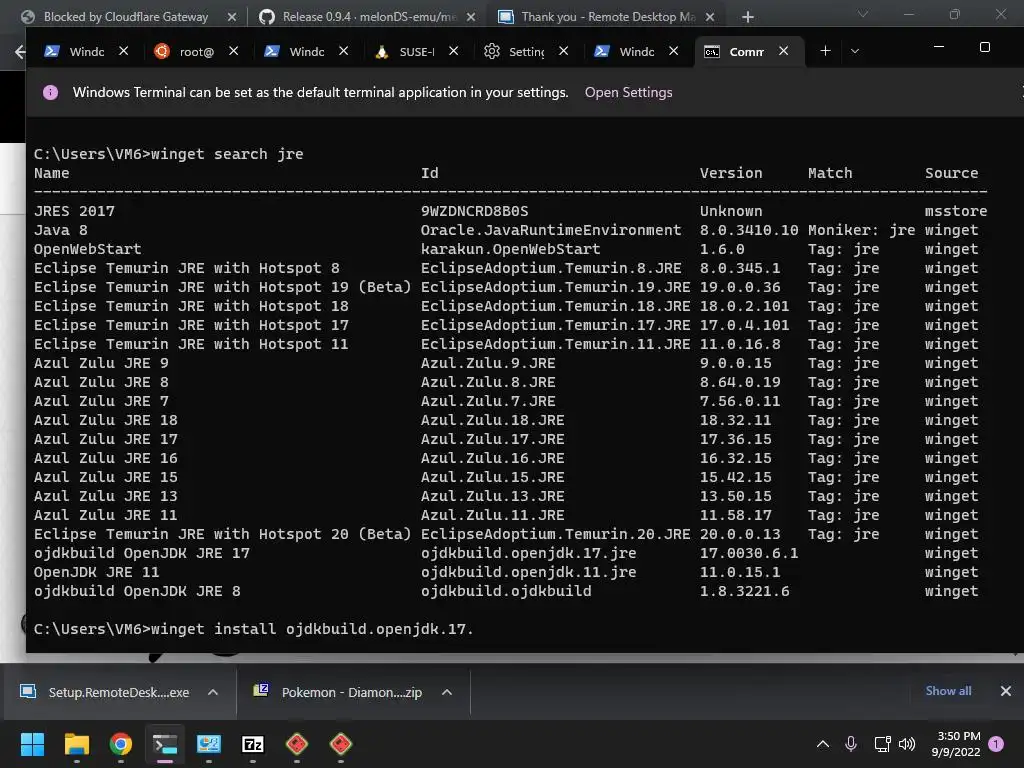1024x768 pixels.
Task: Click Show all downloads
Action: tap(948, 691)
